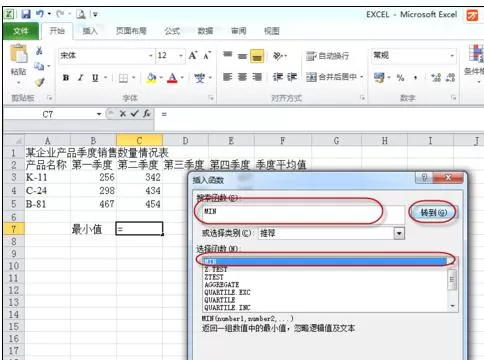Image resolution: width=484 pixels, height=360 pixels.
Task: Click the Undo arrow icon
Action: [x=40, y=14]
